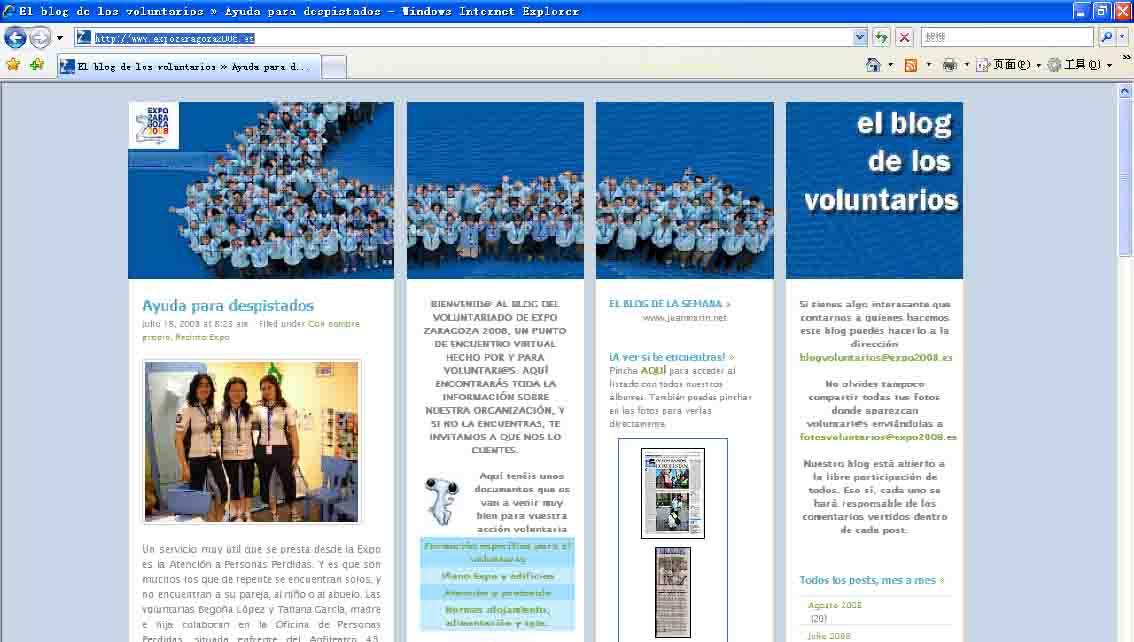The width and height of the screenshot is (1134, 642).
Task: Open the 'Agosto 2008' archive link
Action: coord(835,605)
